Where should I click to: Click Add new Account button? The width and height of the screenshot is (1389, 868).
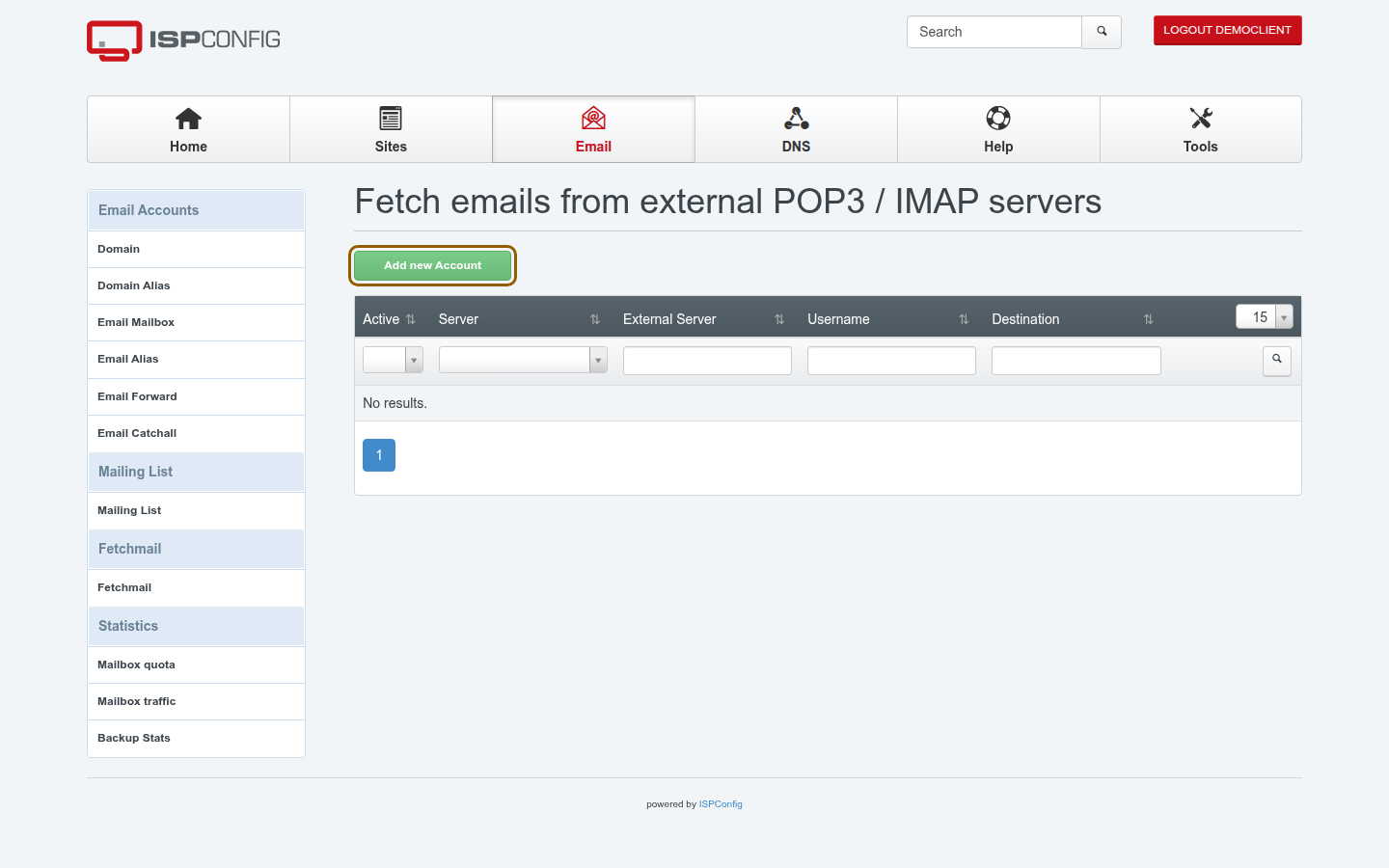point(432,265)
